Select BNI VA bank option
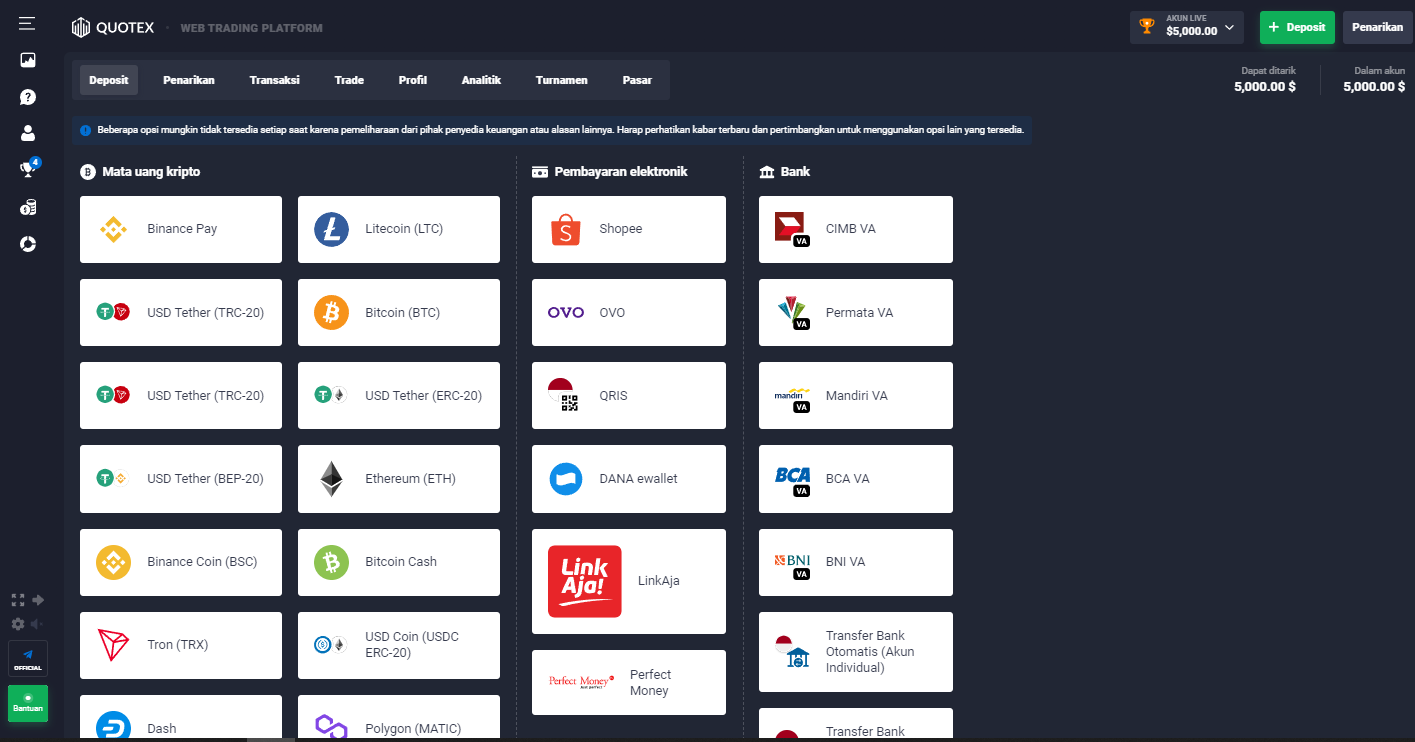1415x742 pixels. click(856, 562)
